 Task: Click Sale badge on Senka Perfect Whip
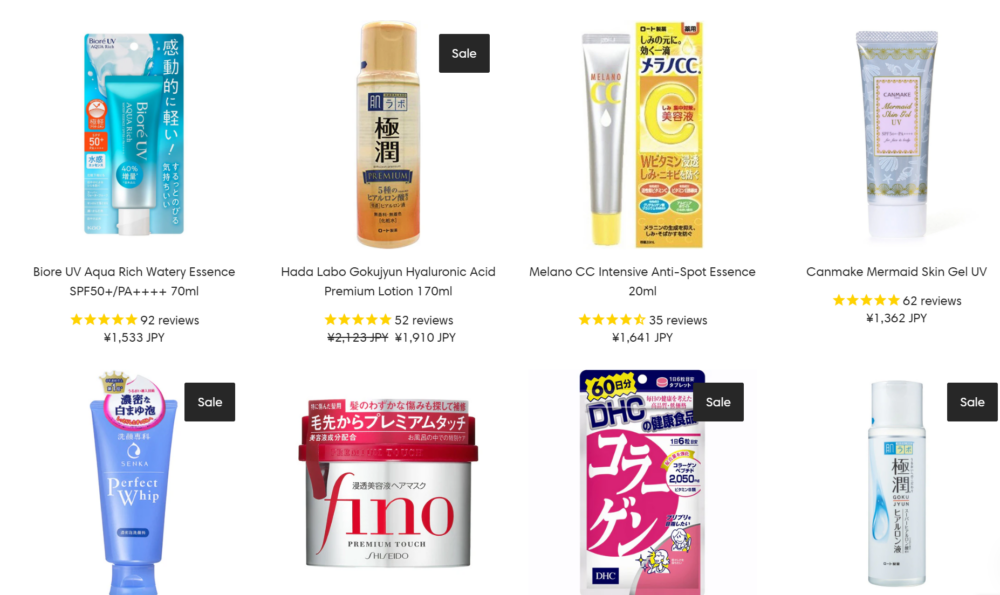click(x=210, y=402)
